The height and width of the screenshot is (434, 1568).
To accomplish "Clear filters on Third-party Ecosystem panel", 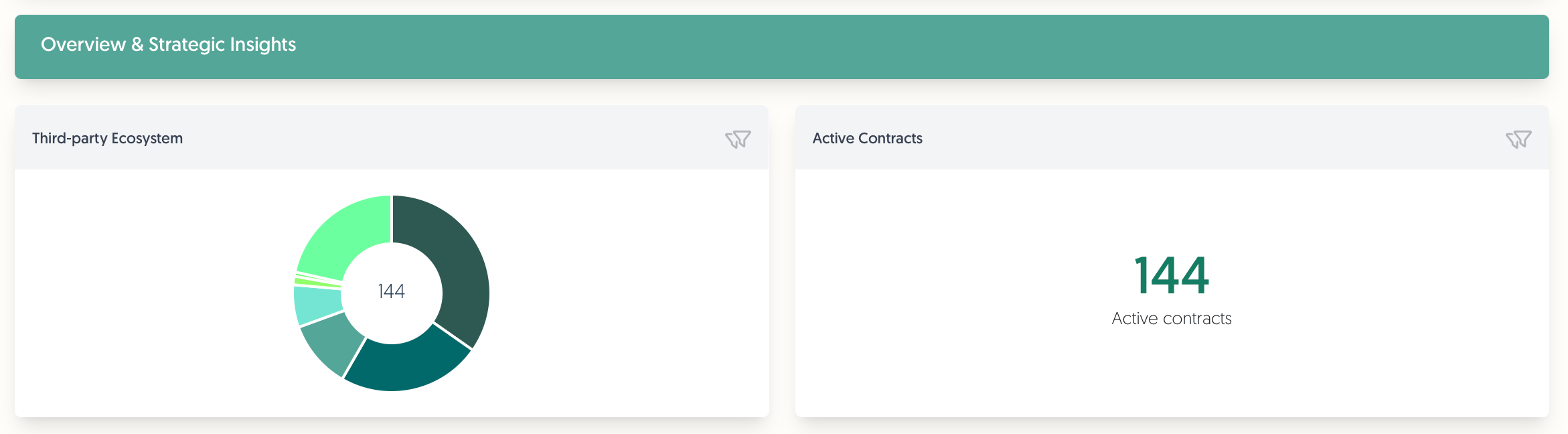I will point(738,139).
